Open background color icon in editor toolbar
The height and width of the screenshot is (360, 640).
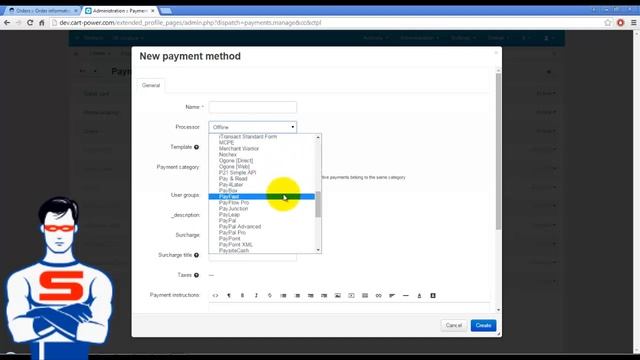pyautogui.click(x=433, y=296)
